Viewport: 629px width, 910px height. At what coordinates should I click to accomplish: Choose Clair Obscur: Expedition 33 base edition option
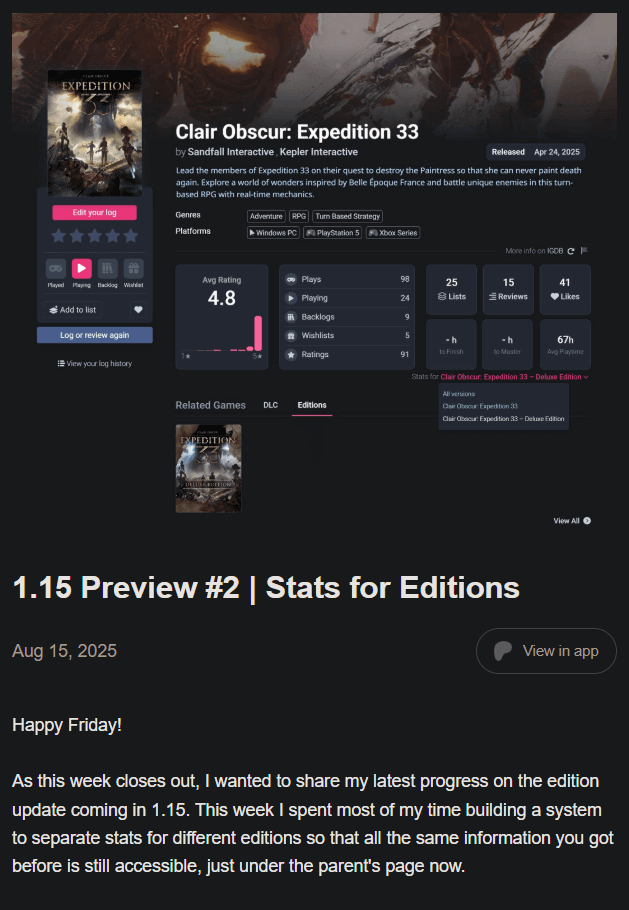pyautogui.click(x=480, y=406)
